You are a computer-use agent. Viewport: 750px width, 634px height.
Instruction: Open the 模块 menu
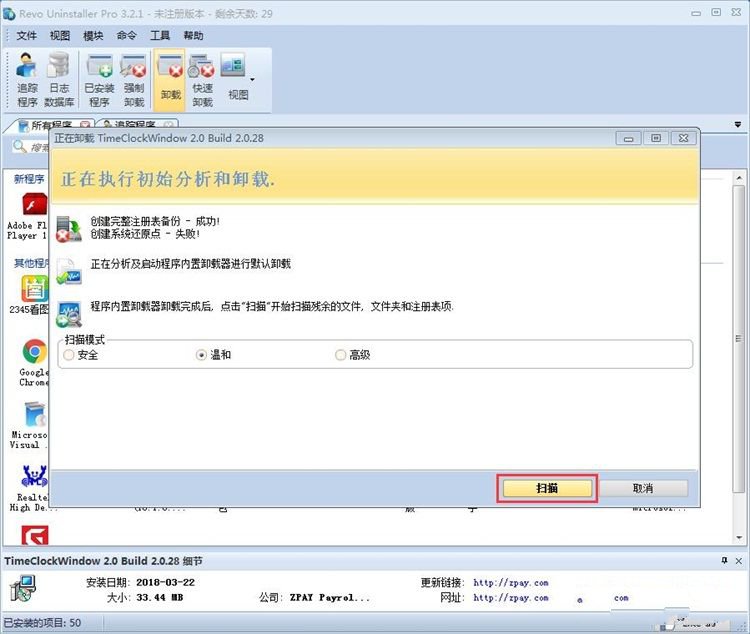coord(93,35)
